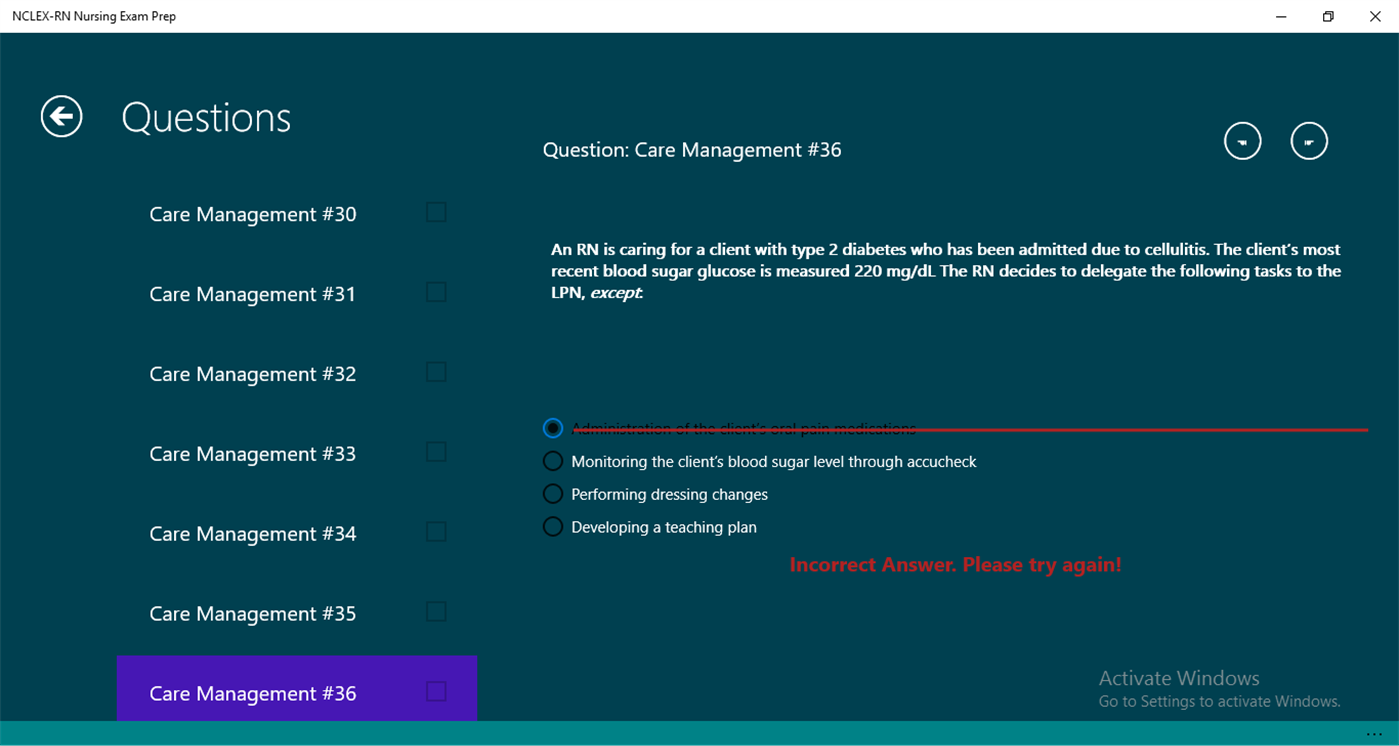Viewport: 1399px width, 746px height.
Task: Tick the checkbox beside Care Management #30
Action: tap(436, 212)
